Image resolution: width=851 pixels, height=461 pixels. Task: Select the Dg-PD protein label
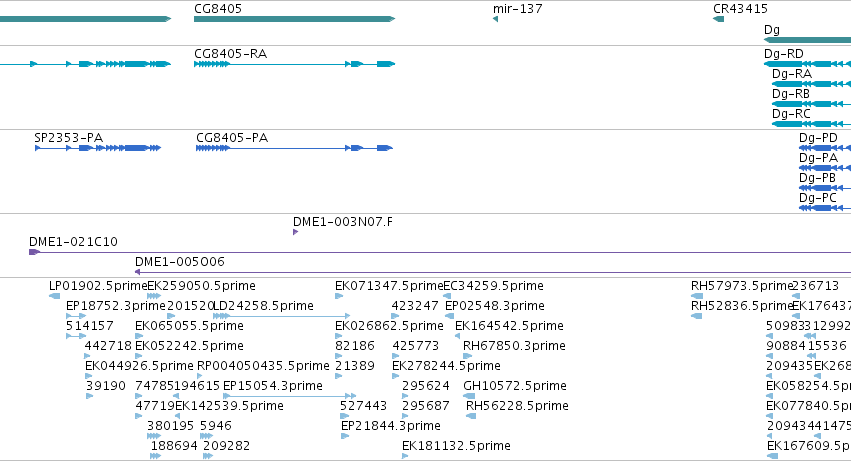point(818,138)
